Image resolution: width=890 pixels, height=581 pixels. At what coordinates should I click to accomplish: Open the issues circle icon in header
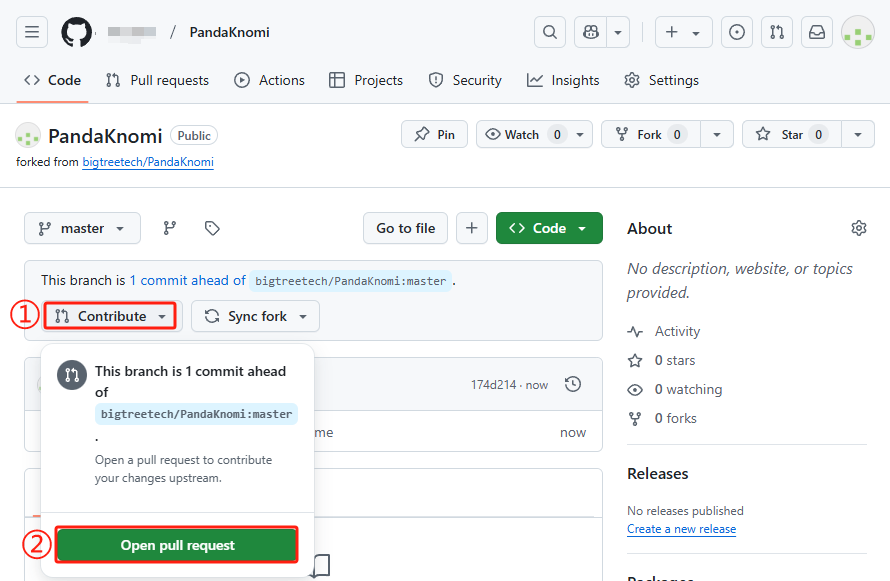737,32
